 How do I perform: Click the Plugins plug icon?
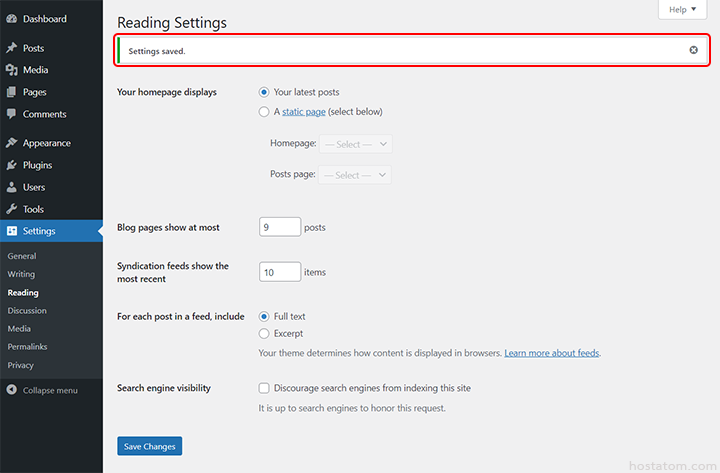pos(11,165)
